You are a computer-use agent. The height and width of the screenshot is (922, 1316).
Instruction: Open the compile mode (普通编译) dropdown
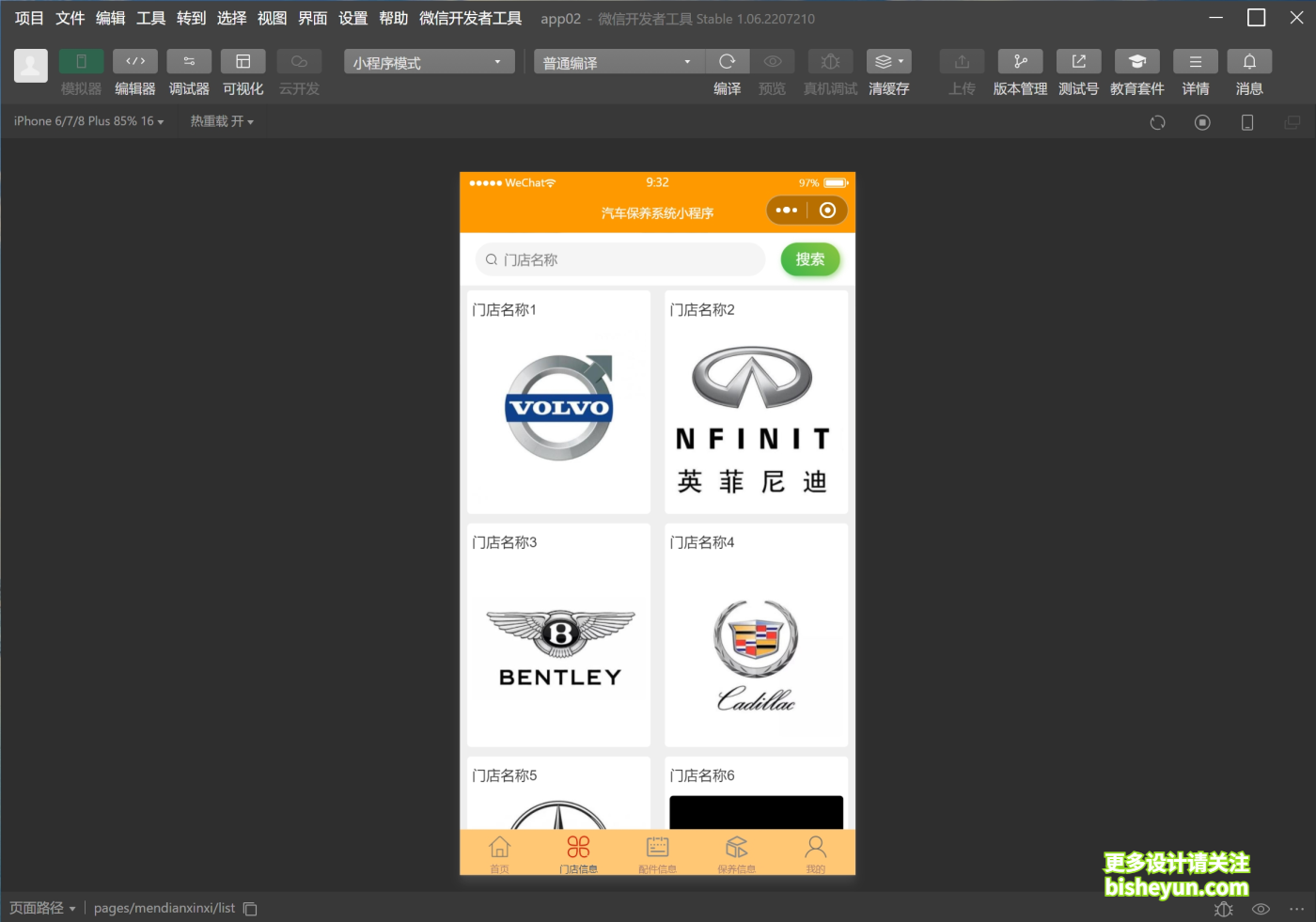[619, 62]
